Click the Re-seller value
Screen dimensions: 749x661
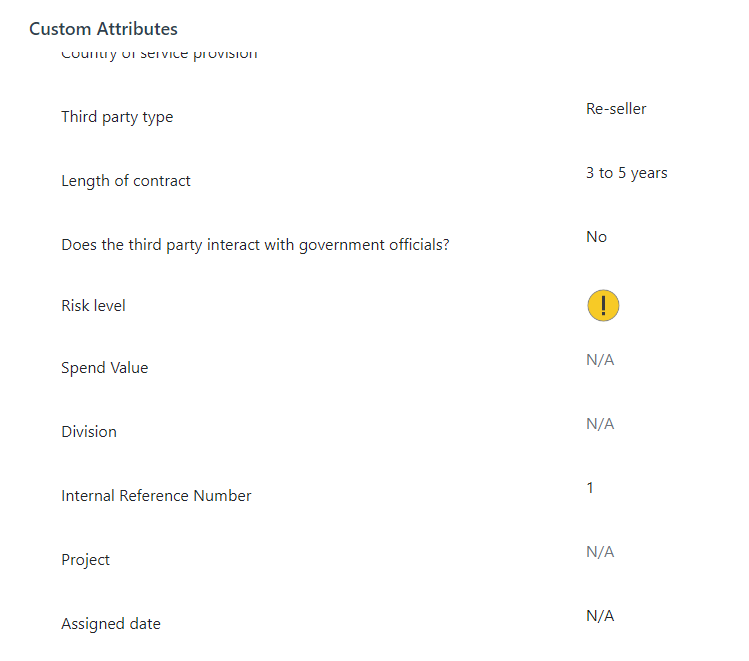tap(616, 109)
